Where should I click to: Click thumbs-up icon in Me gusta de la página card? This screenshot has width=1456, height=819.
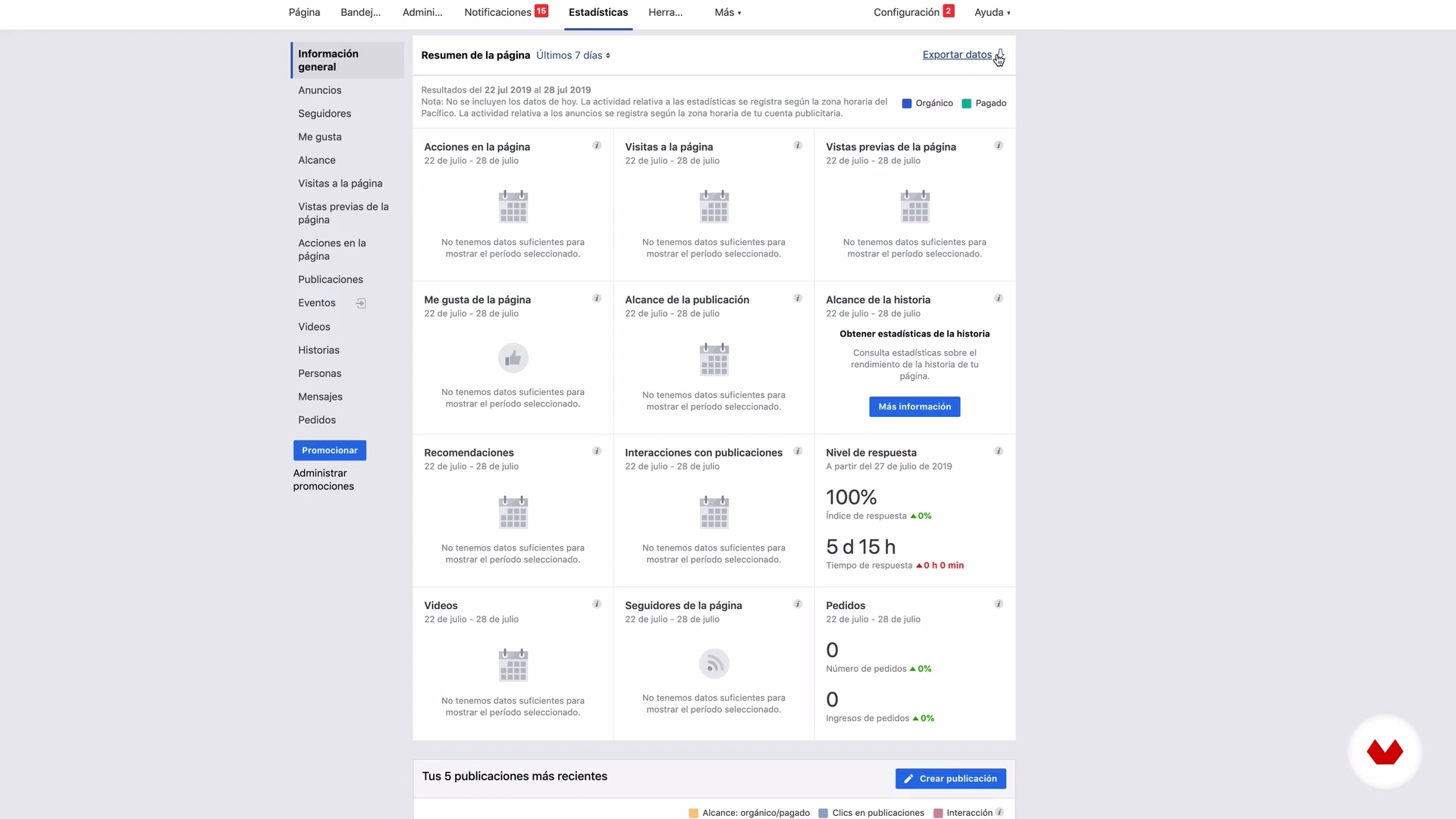coord(513,358)
